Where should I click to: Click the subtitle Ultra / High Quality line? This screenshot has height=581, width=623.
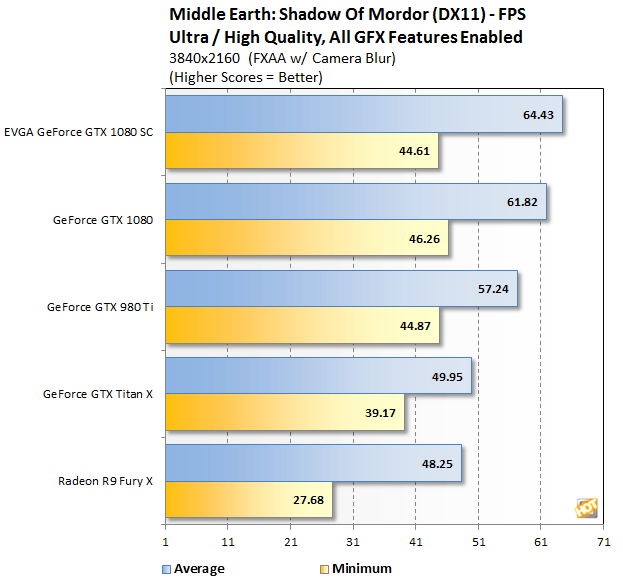pos(346,37)
